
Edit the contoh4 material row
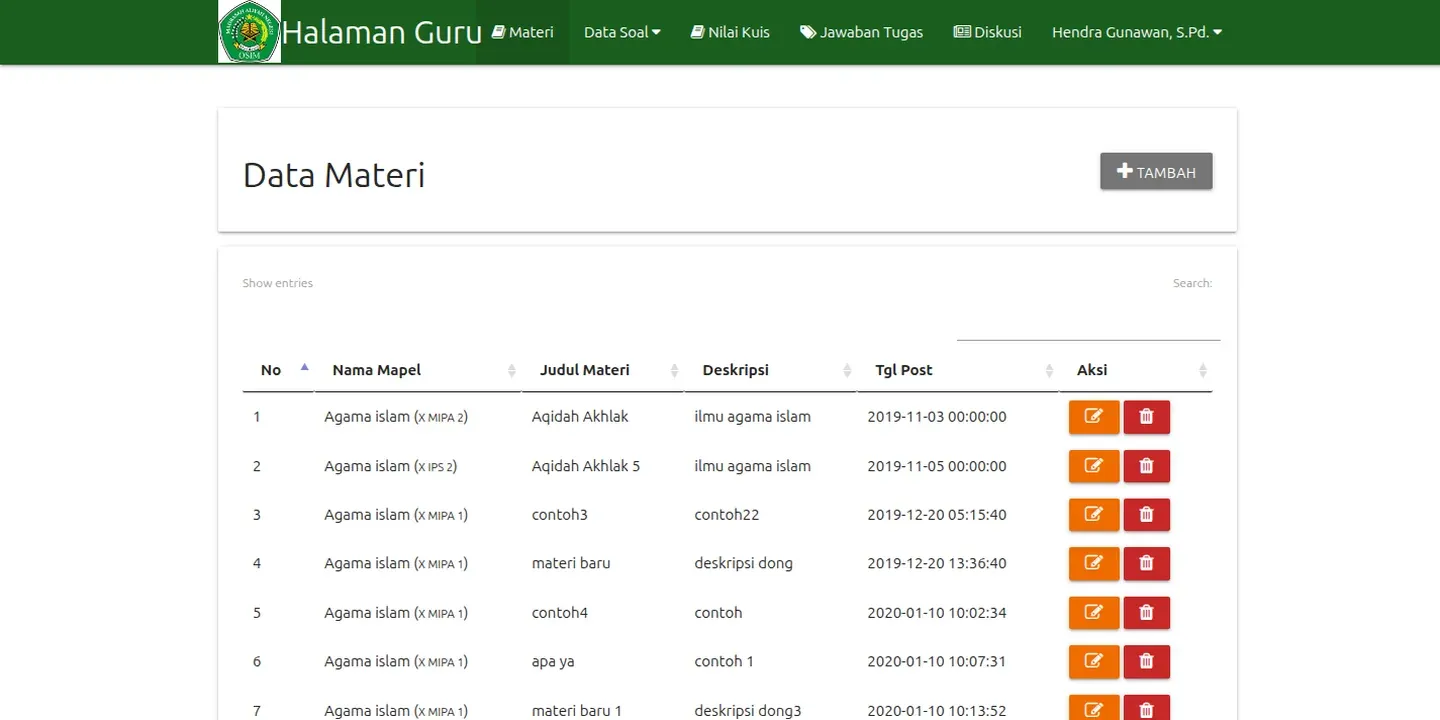(1094, 613)
